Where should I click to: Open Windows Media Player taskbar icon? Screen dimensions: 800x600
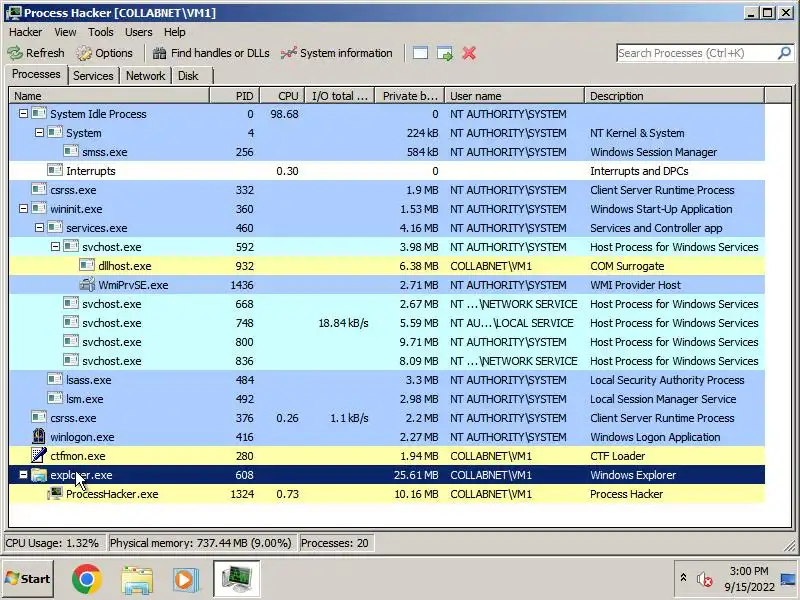[x=185, y=580]
